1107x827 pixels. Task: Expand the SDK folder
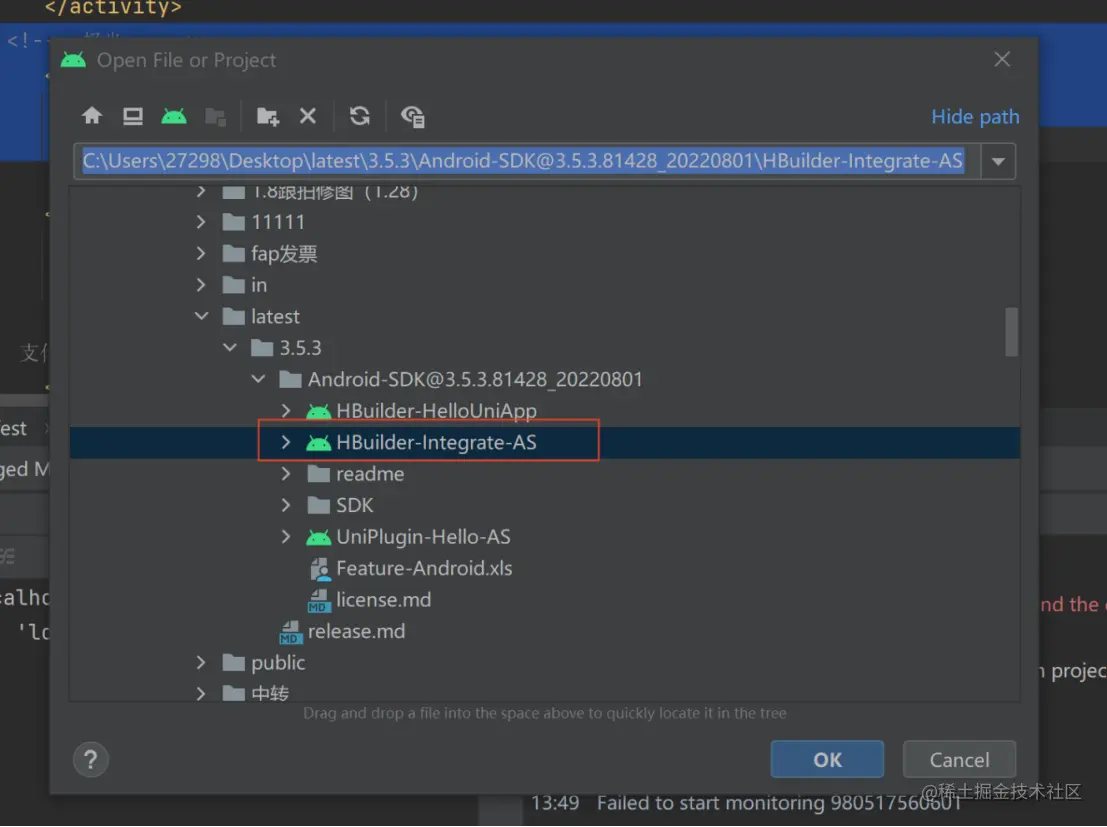pyautogui.click(x=286, y=505)
